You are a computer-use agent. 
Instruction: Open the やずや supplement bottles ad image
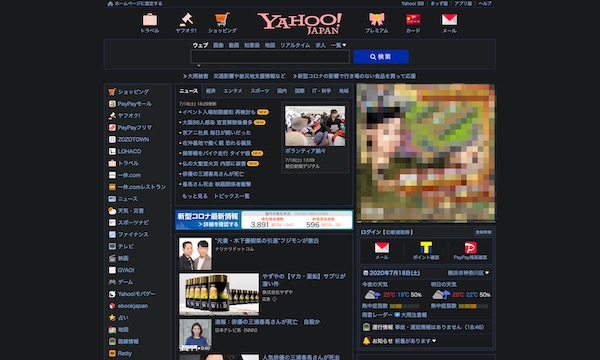(219, 294)
